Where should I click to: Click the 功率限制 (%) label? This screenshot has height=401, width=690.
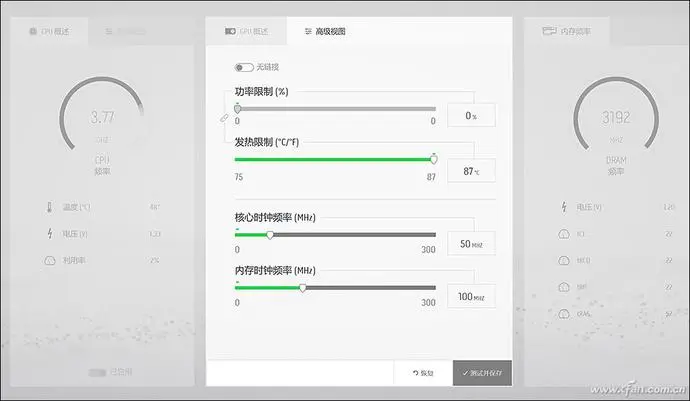point(261,92)
